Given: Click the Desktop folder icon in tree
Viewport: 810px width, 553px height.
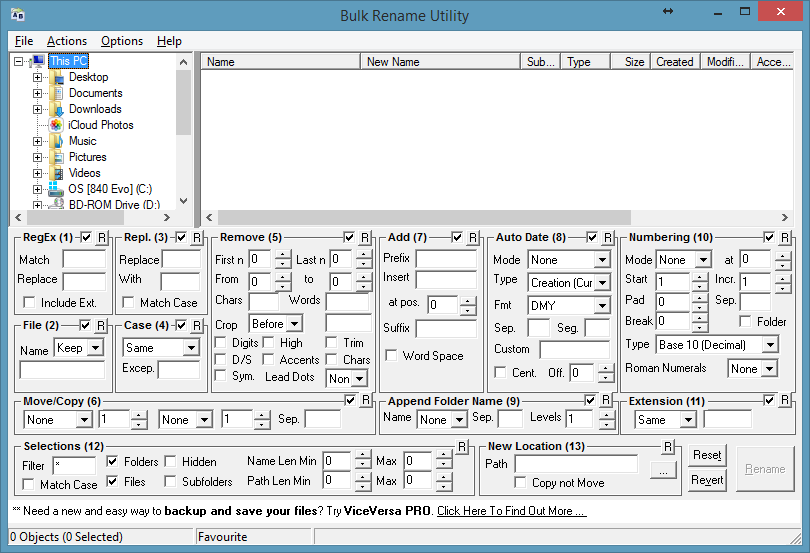Looking at the screenshot, I should click(56, 78).
